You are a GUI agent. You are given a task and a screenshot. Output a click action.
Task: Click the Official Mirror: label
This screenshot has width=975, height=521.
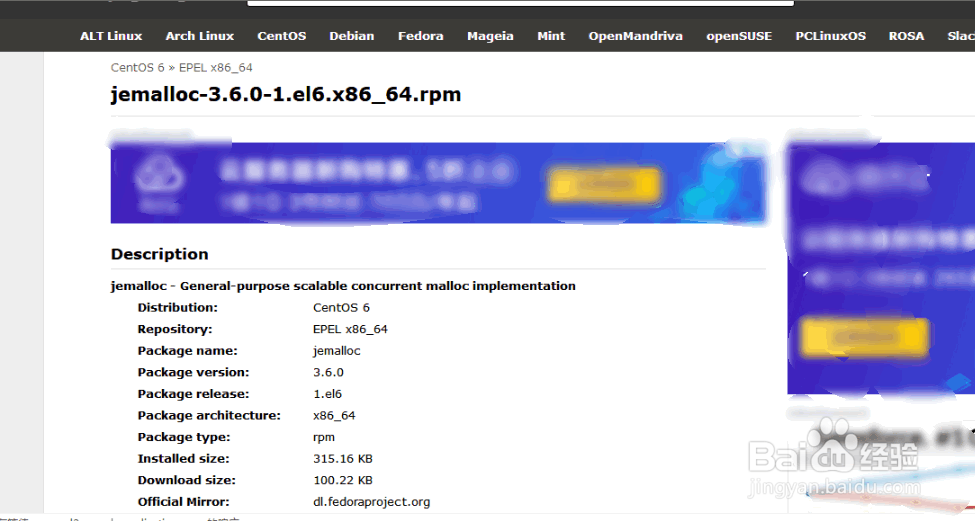(x=183, y=502)
